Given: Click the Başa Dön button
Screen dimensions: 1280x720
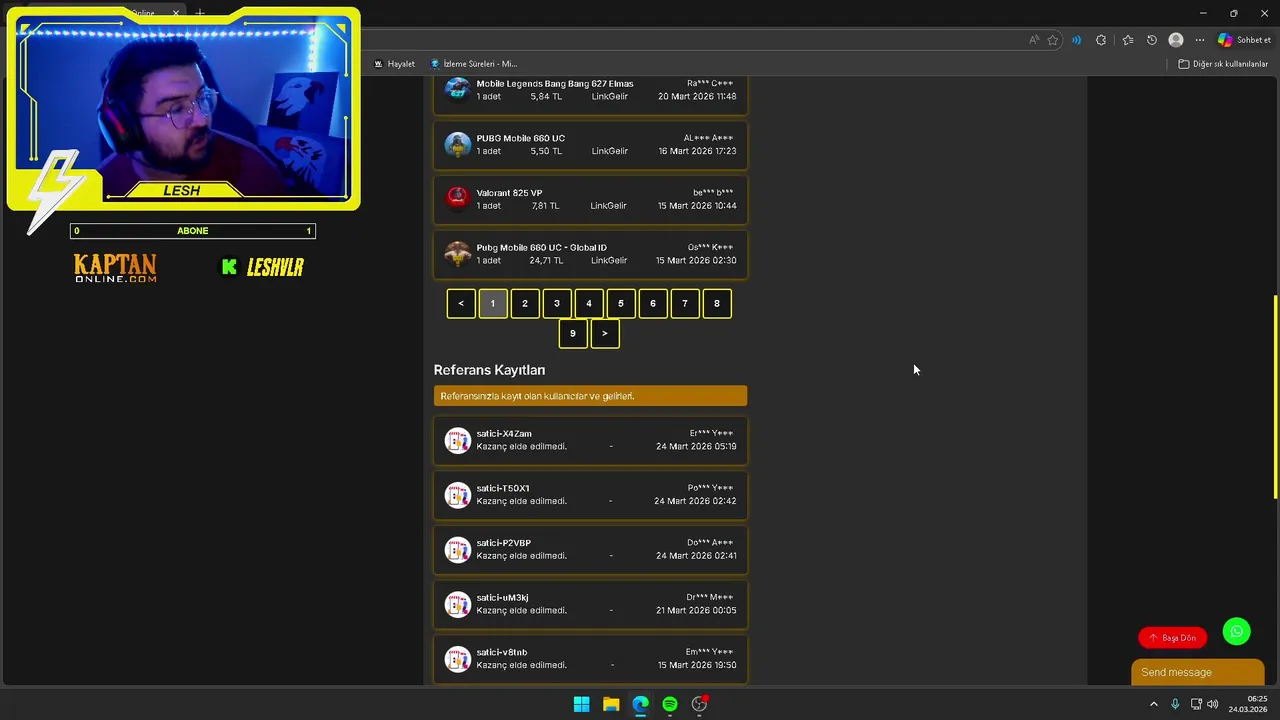Looking at the screenshot, I should [x=1172, y=637].
